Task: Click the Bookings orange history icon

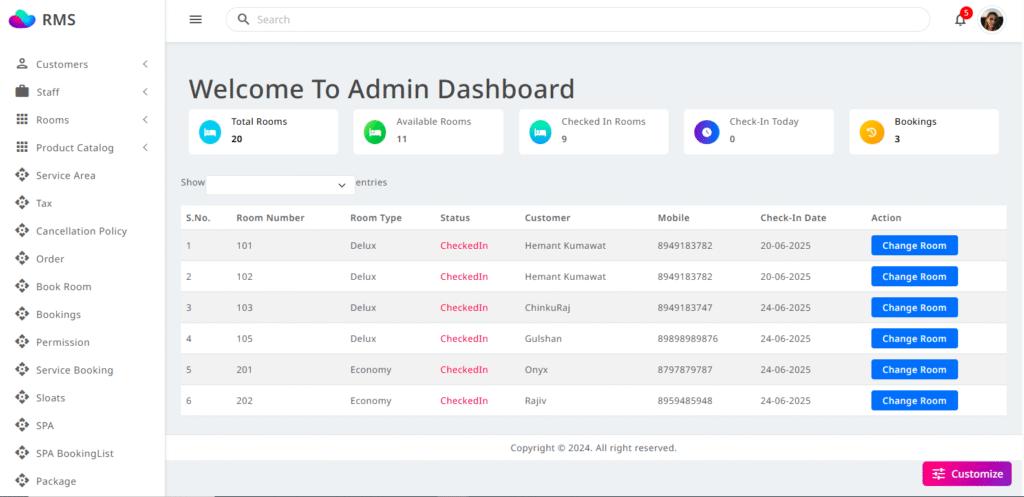Action: coord(872,132)
